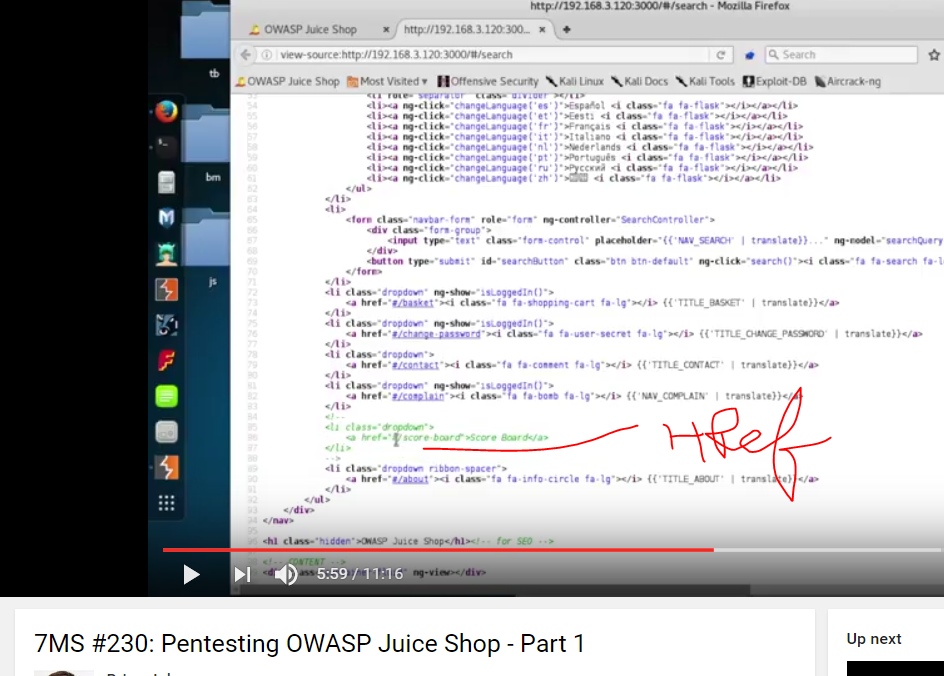Launch Faraday red F dock icon
This screenshot has width=944, height=676.
click(x=166, y=361)
